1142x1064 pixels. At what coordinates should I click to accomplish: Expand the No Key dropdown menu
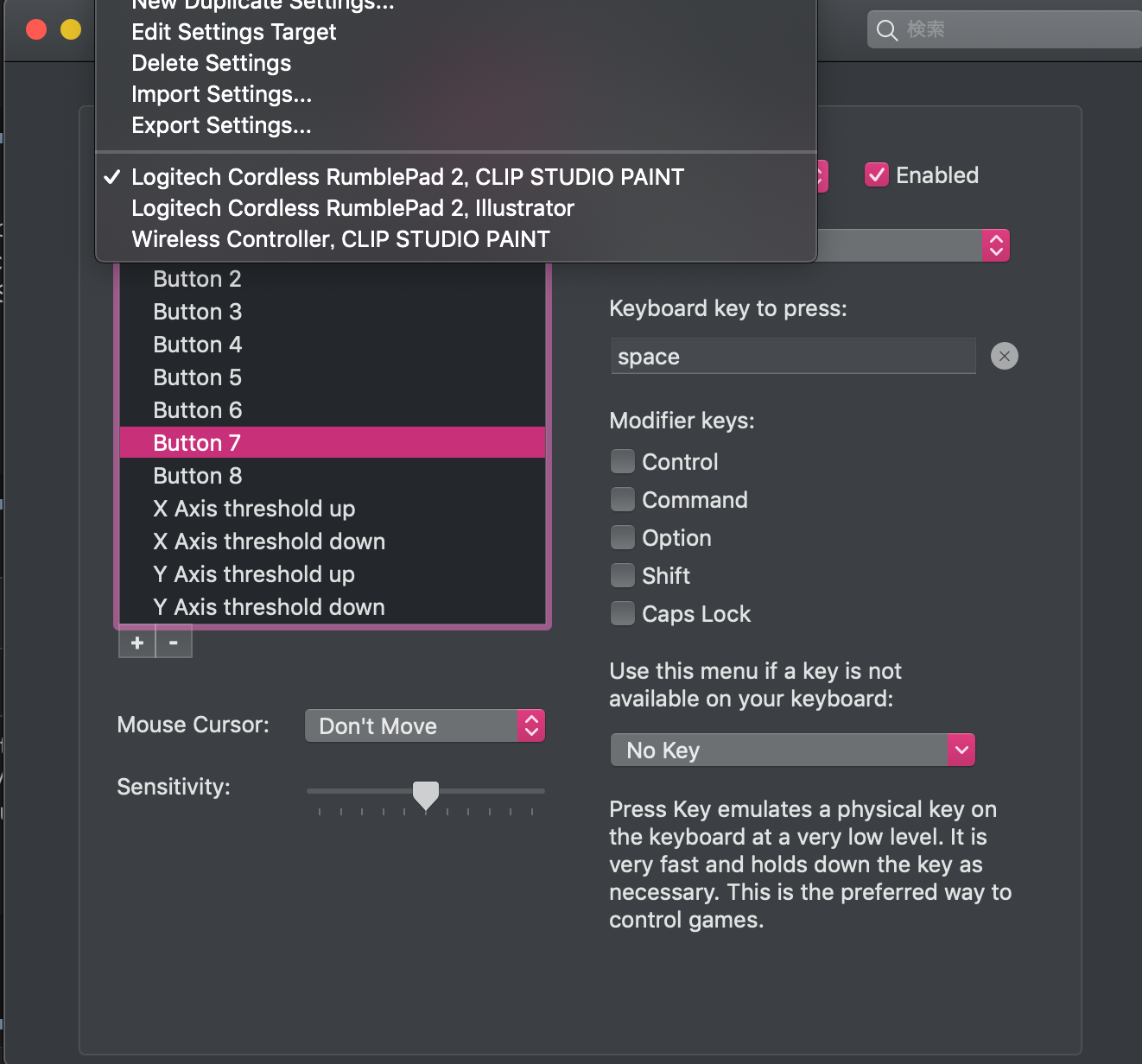pyautogui.click(x=792, y=750)
